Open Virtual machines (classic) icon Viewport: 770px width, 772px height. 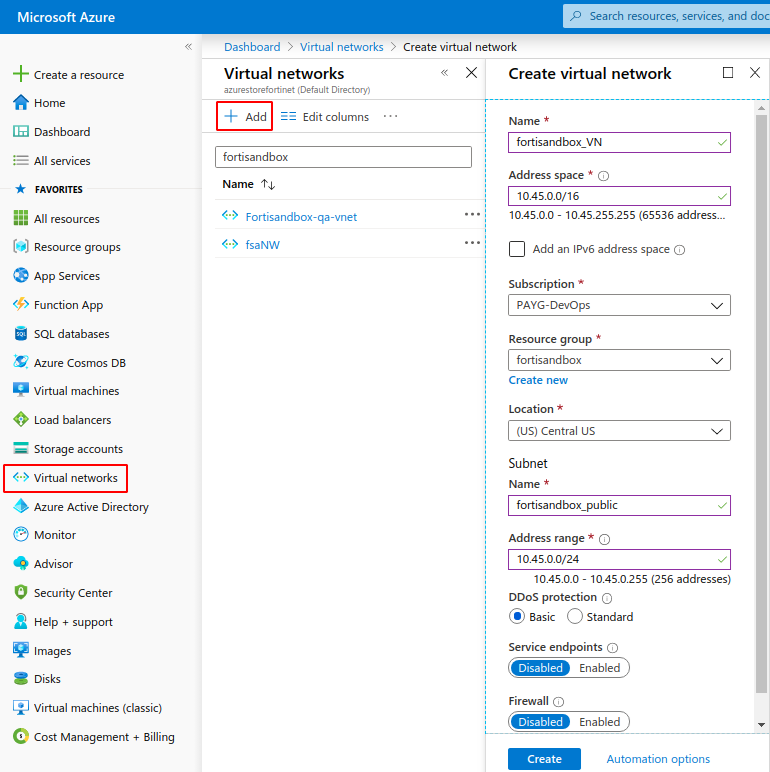pos(21,708)
